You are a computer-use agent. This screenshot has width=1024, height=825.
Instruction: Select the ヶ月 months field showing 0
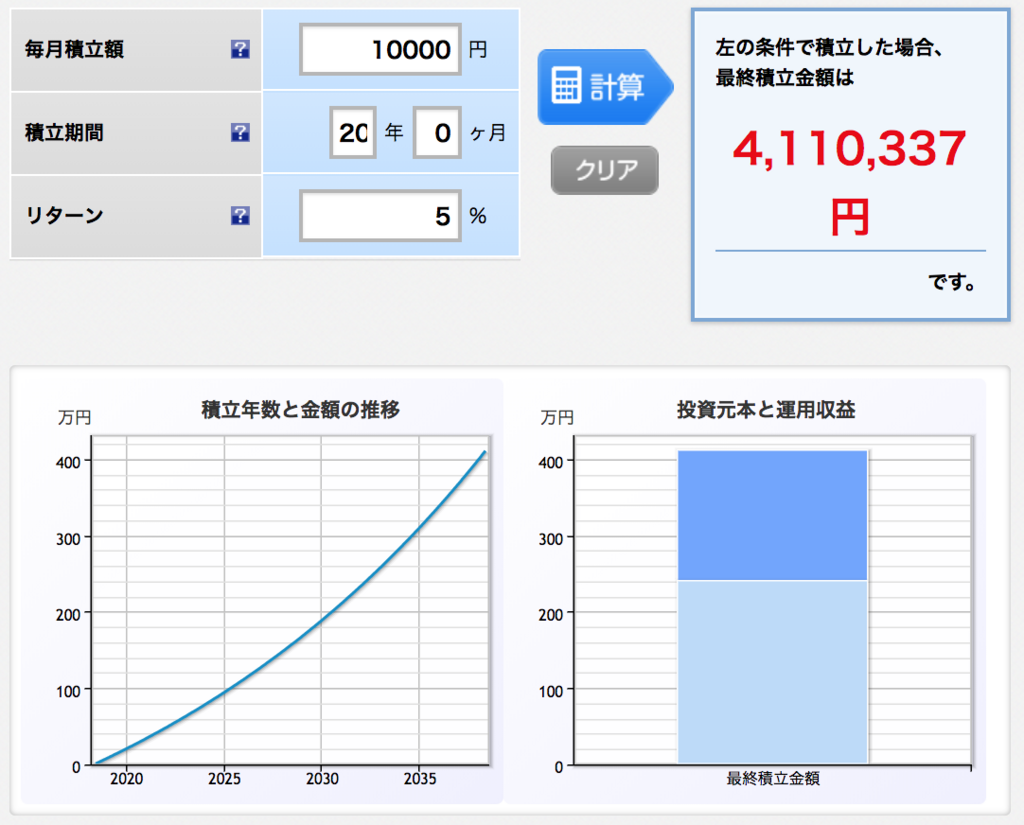click(x=437, y=131)
